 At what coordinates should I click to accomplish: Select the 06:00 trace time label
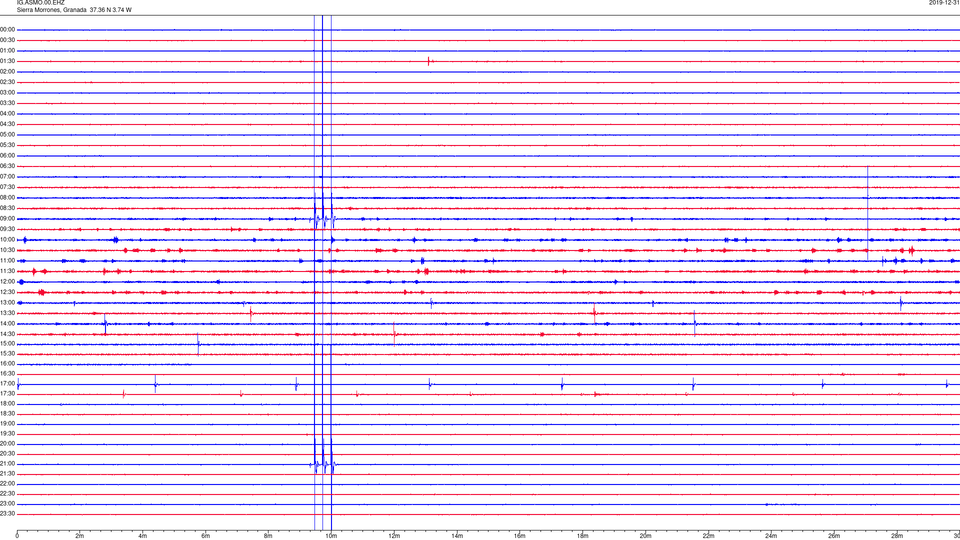(x=7, y=155)
